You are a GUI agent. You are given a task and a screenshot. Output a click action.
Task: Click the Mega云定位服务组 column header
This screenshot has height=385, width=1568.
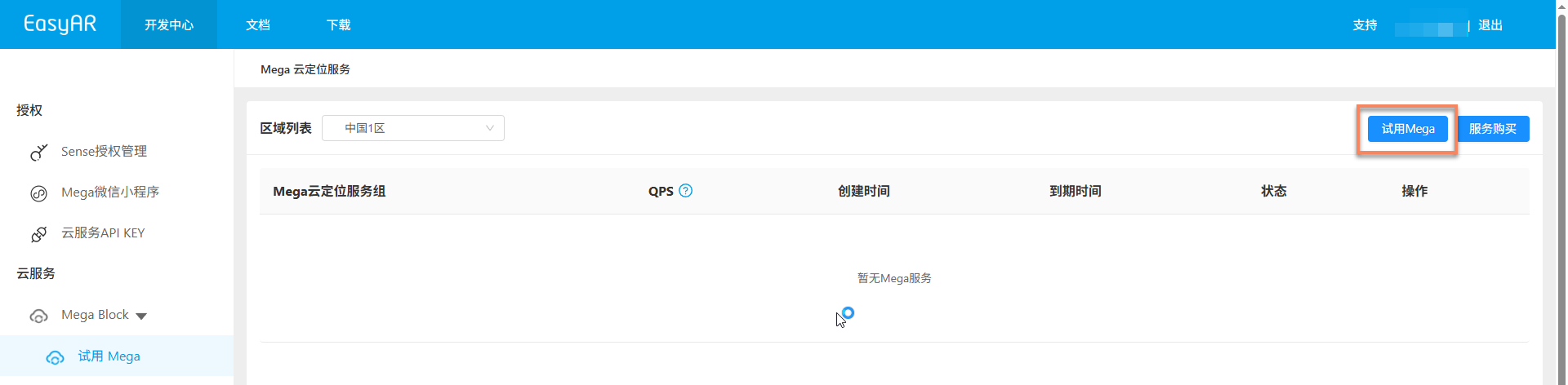329,192
